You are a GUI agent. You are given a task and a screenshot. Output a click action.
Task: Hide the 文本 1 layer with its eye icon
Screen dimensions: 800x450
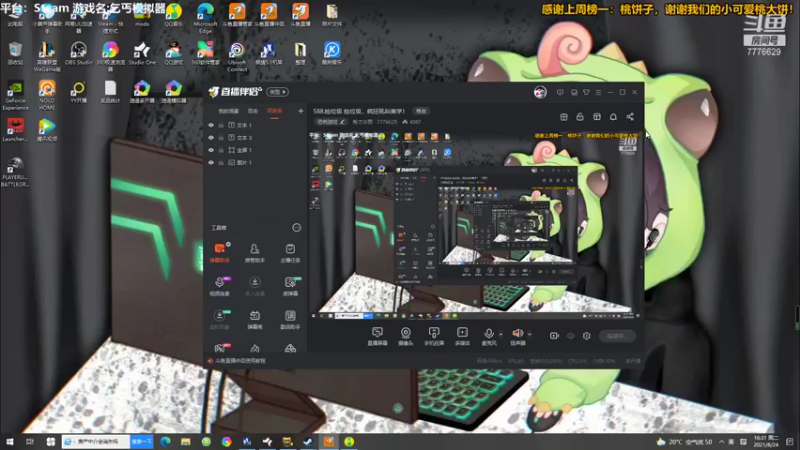[x=211, y=125]
